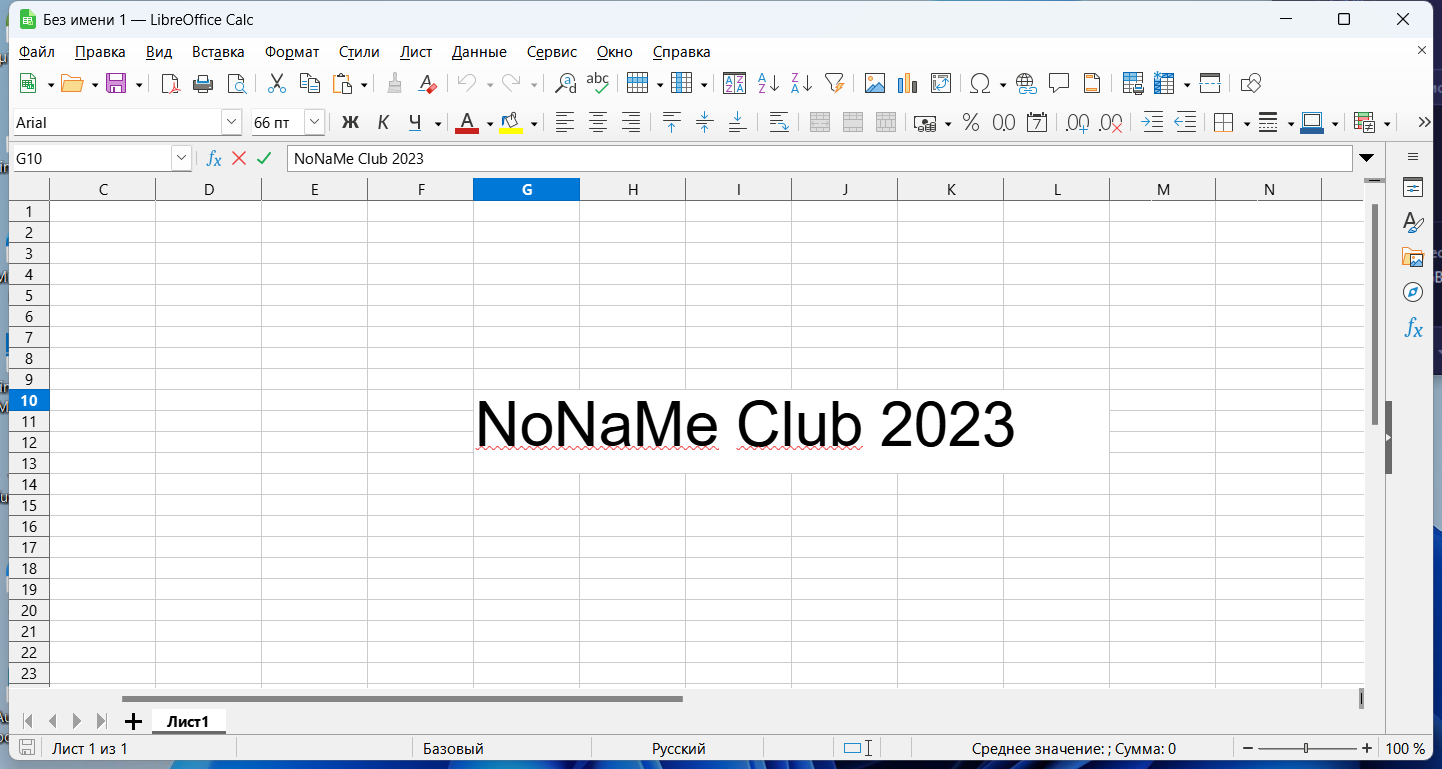Open Find & Replace

pyautogui.click(x=565, y=84)
